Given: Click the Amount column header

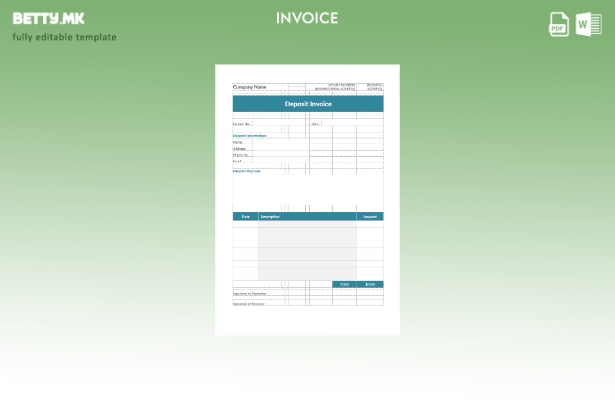Looking at the screenshot, I should click(x=370, y=216).
